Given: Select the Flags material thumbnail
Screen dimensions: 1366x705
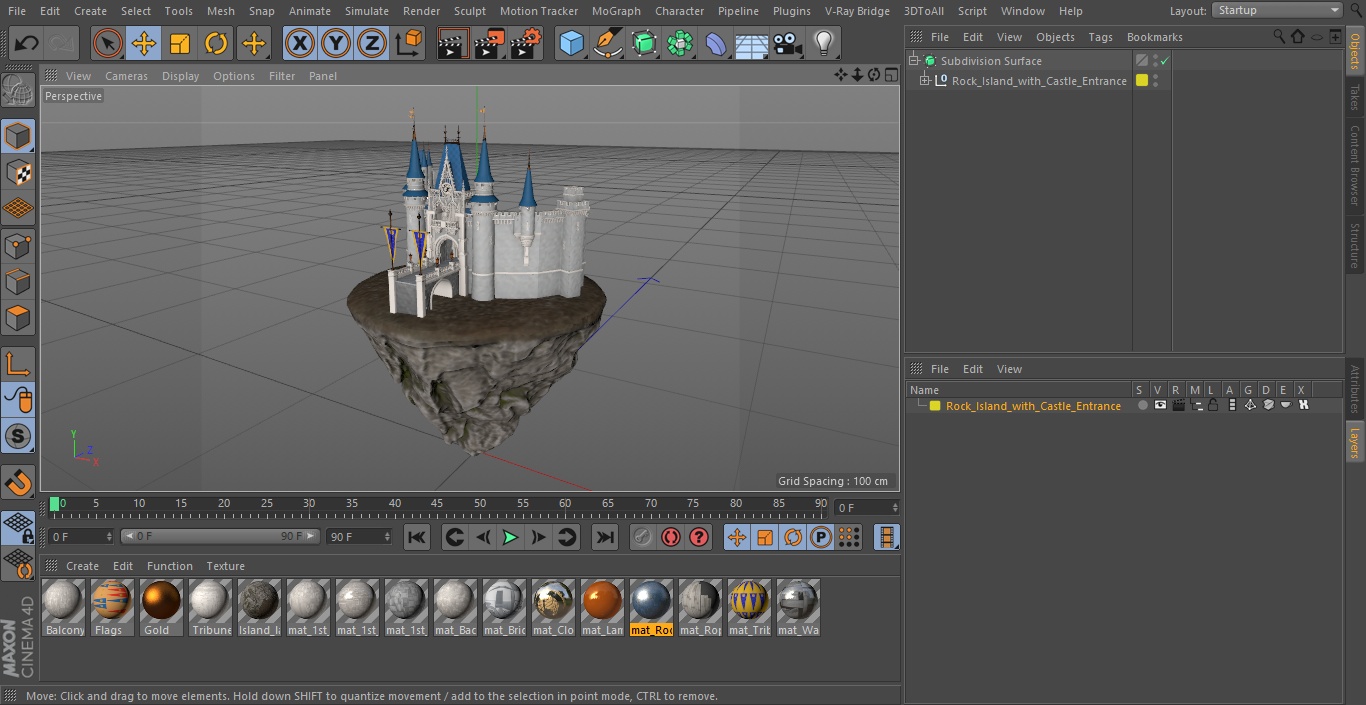Looking at the screenshot, I should (x=111, y=607).
